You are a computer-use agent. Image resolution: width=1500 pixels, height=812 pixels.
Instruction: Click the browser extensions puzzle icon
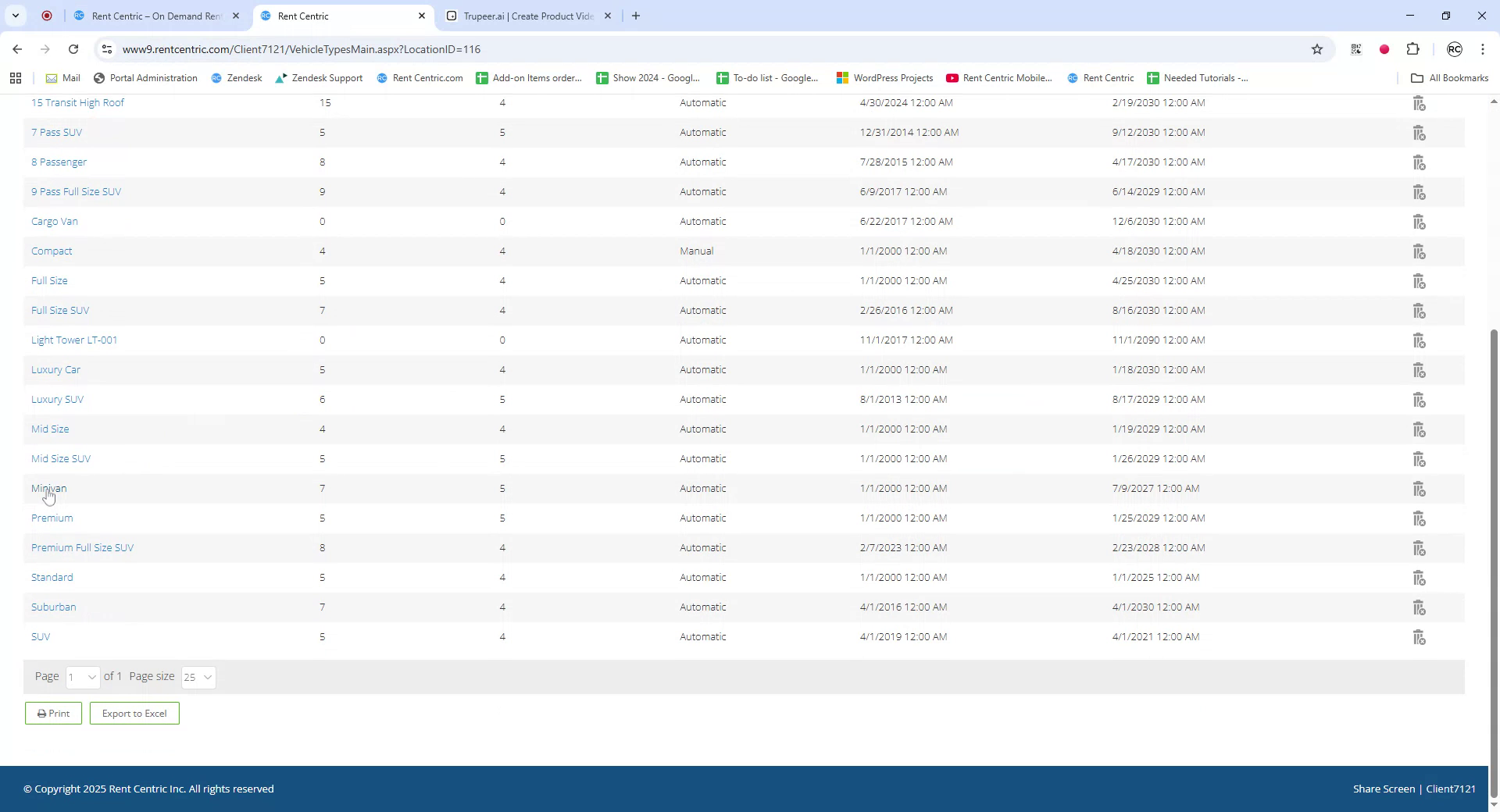click(x=1413, y=48)
